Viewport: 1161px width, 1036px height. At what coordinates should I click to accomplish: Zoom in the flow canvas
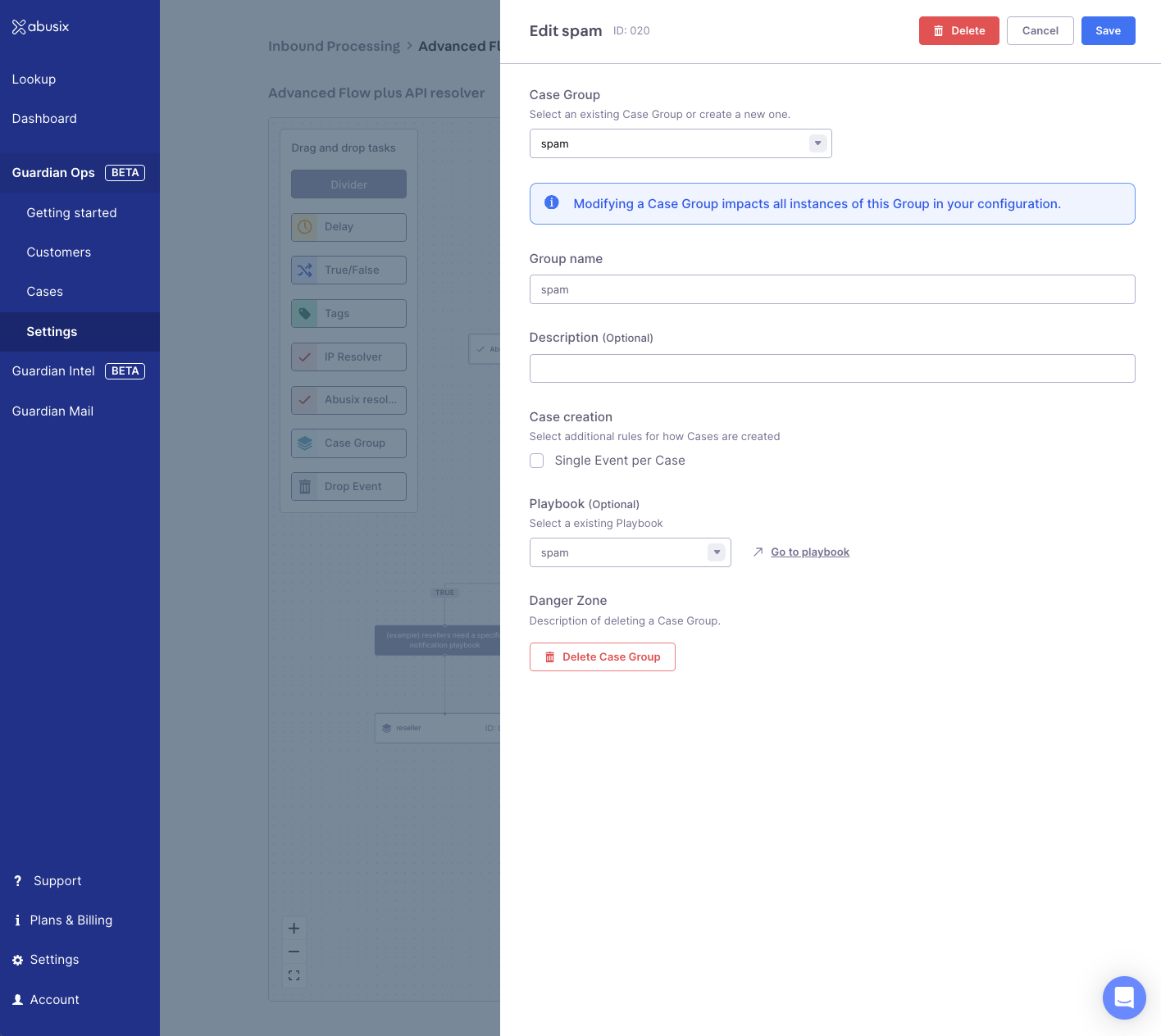294,929
